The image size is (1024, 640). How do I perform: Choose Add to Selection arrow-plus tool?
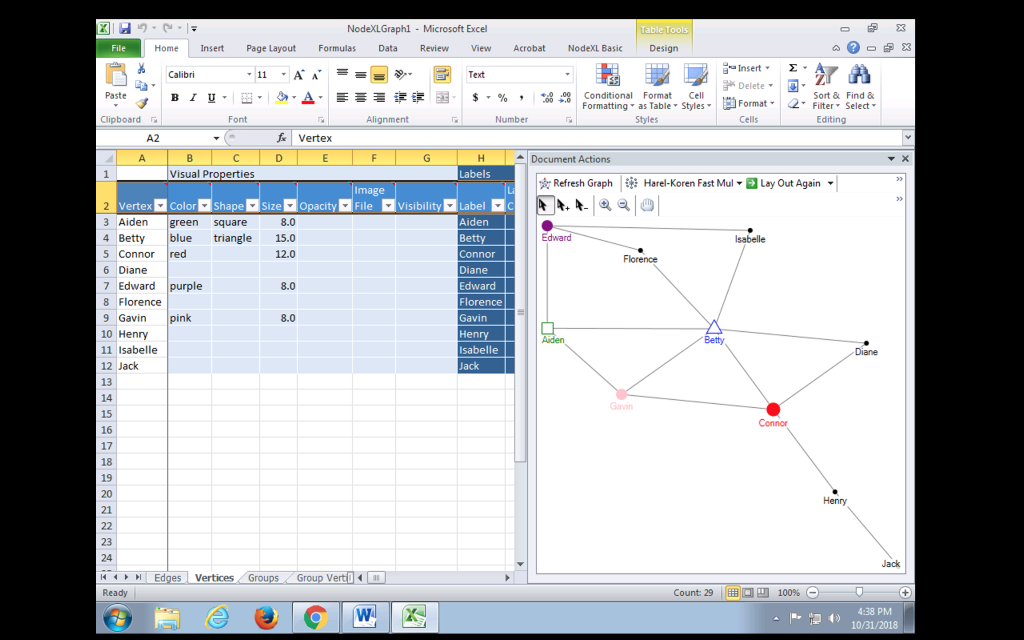point(563,206)
